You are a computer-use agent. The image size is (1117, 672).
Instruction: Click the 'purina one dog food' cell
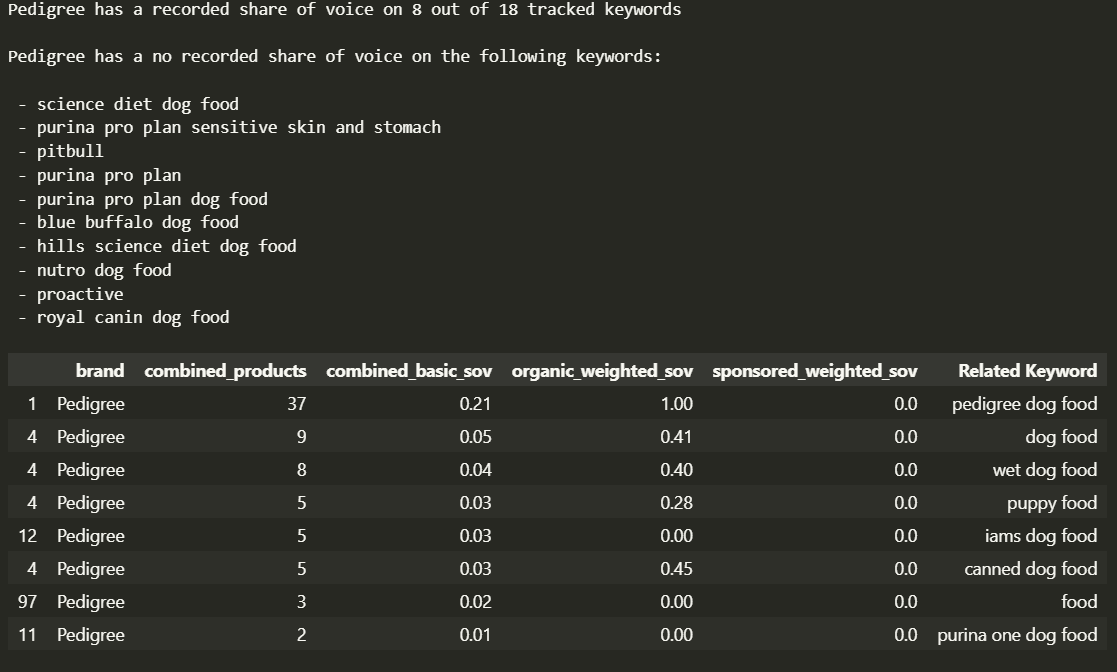(1017, 635)
